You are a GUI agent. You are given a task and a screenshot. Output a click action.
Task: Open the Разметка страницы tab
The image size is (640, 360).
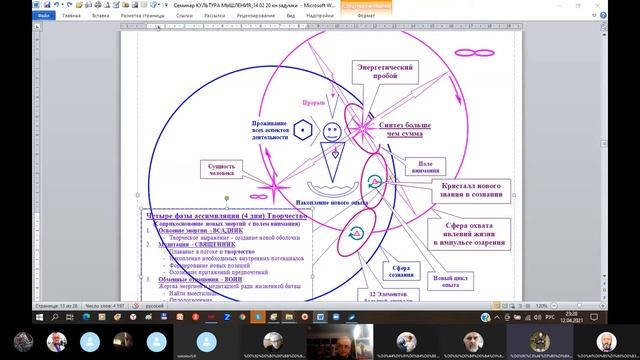click(x=142, y=16)
